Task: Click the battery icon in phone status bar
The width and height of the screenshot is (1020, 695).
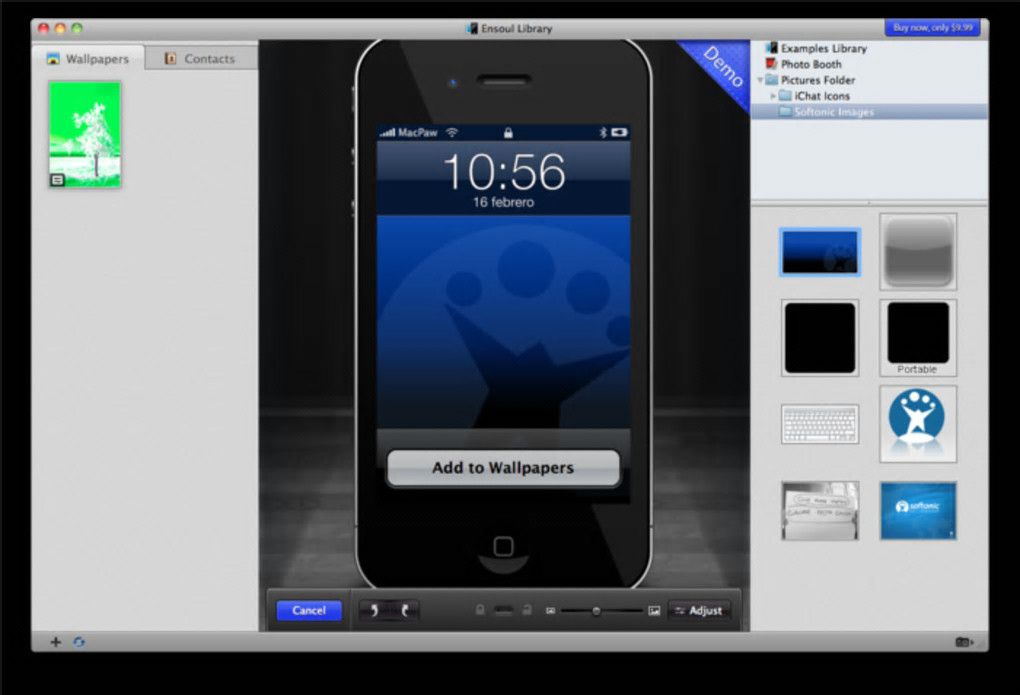Action: click(x=619, y=132)
